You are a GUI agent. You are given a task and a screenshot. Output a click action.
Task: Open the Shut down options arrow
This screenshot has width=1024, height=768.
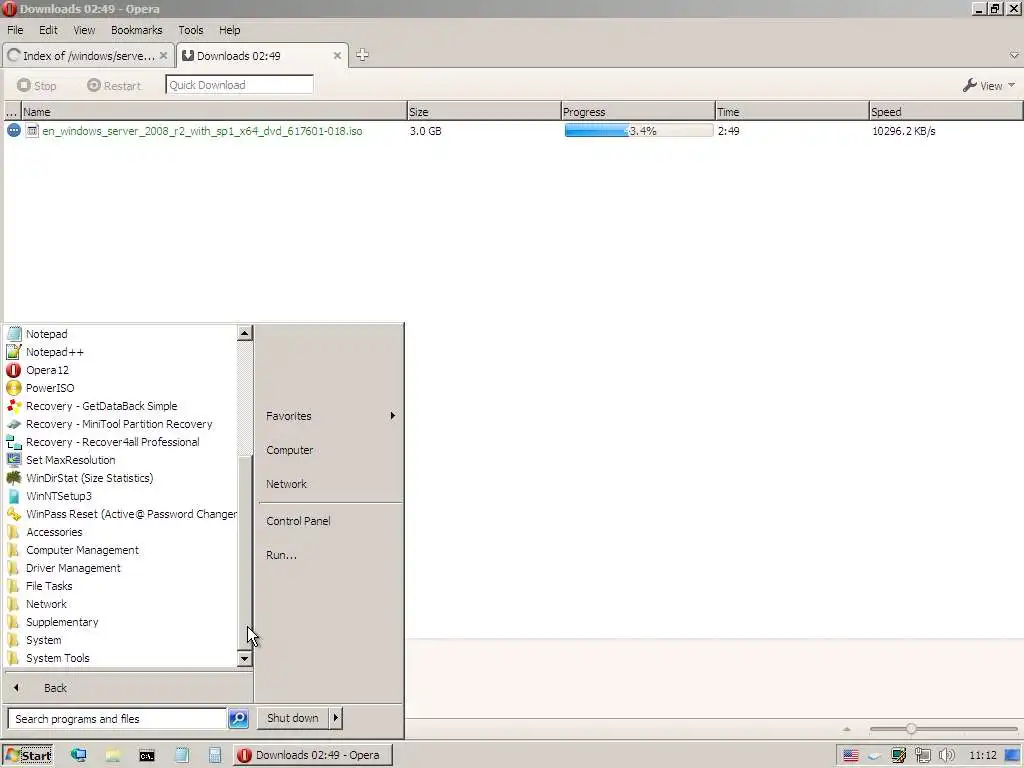(336, 718)
